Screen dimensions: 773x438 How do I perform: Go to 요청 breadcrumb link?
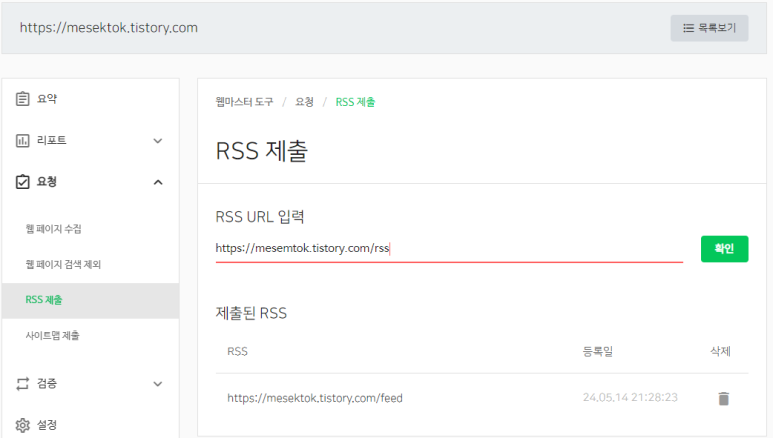(x=304, y=102)
